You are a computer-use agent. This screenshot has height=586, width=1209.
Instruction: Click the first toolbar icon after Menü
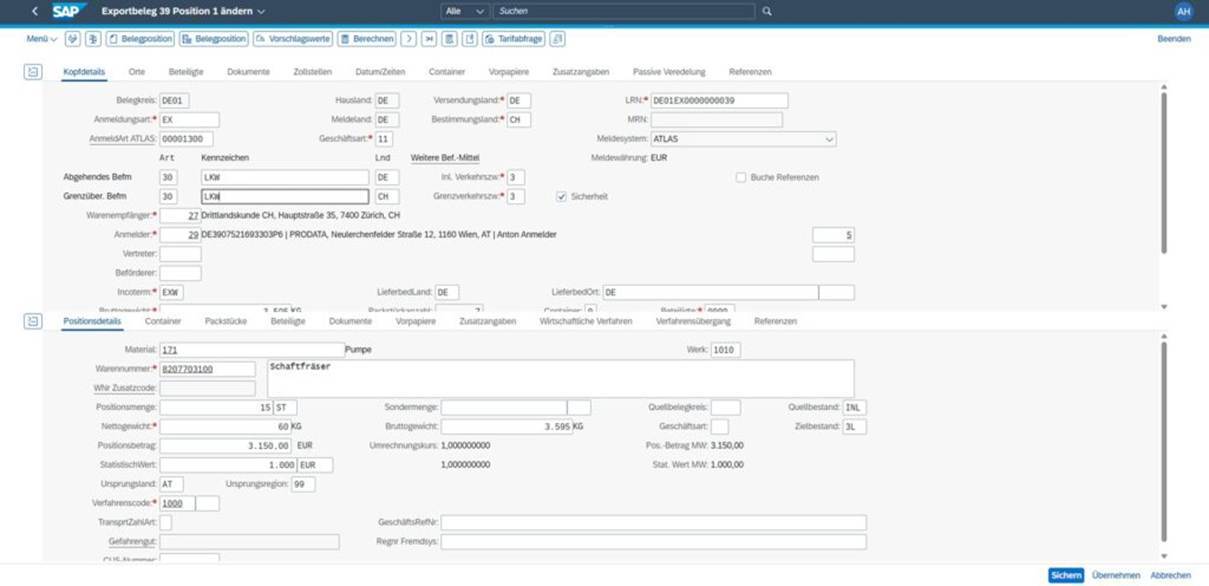pos(73,39)
